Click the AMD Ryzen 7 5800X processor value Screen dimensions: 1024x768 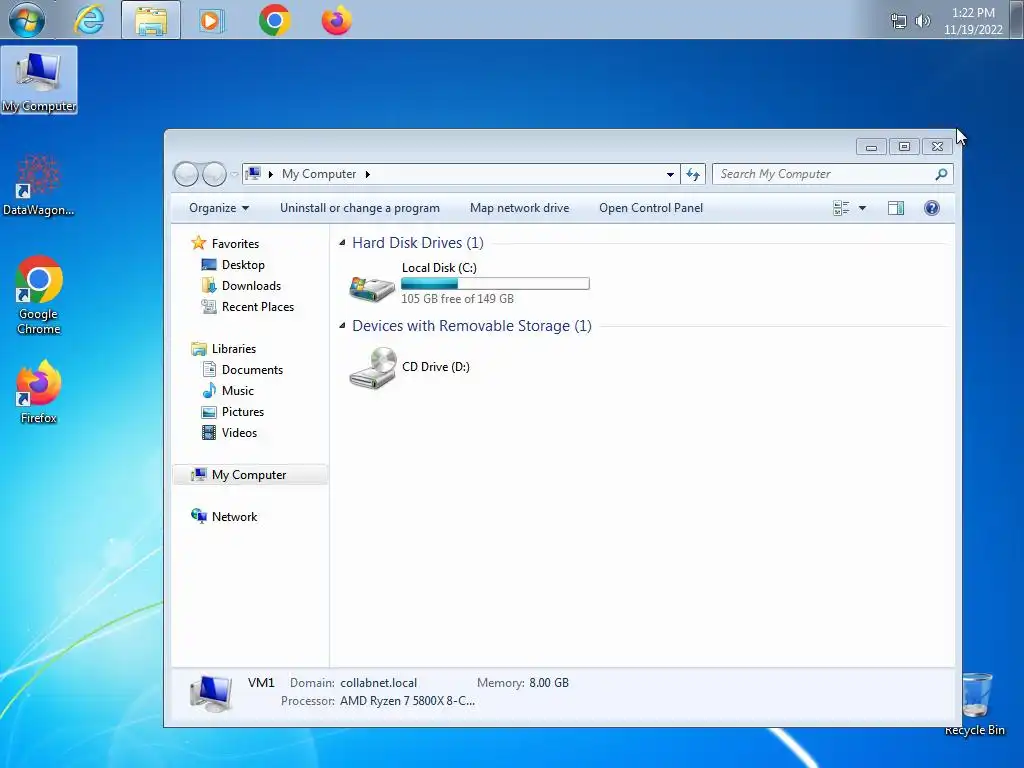tap(408, 701)
